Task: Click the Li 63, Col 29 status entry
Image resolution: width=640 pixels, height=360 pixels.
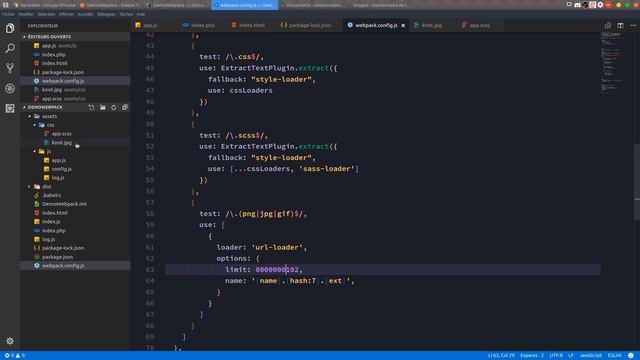Action: click(501, 356)
